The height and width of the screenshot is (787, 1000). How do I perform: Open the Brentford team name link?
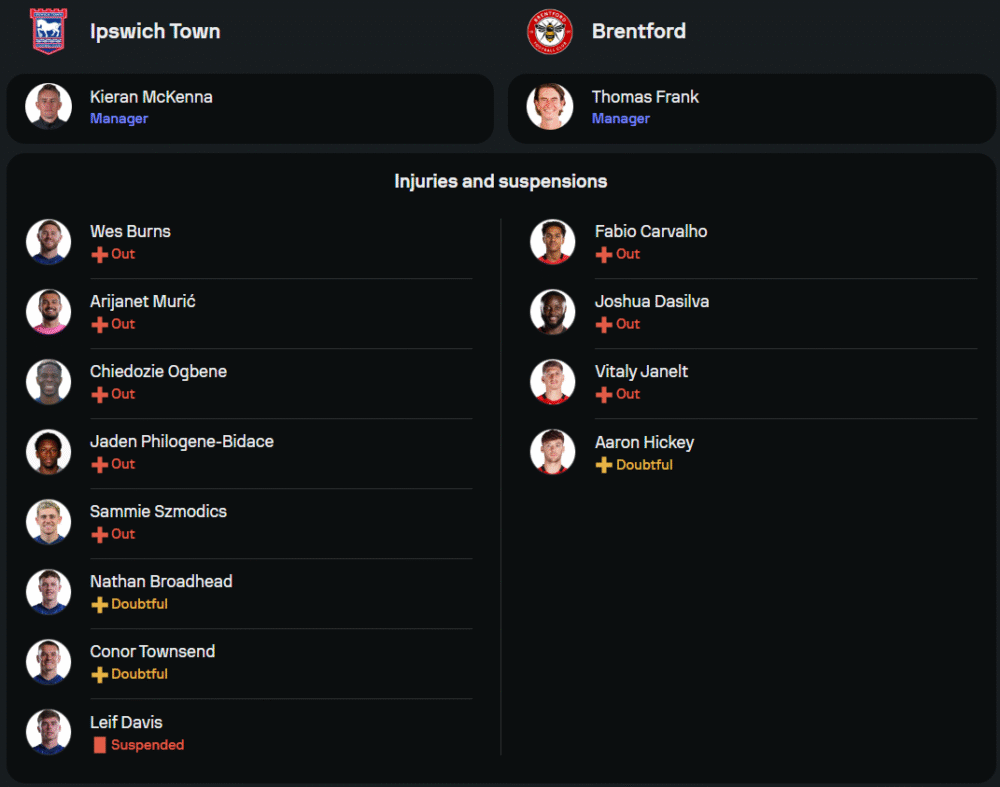click(x=639, y=31)
